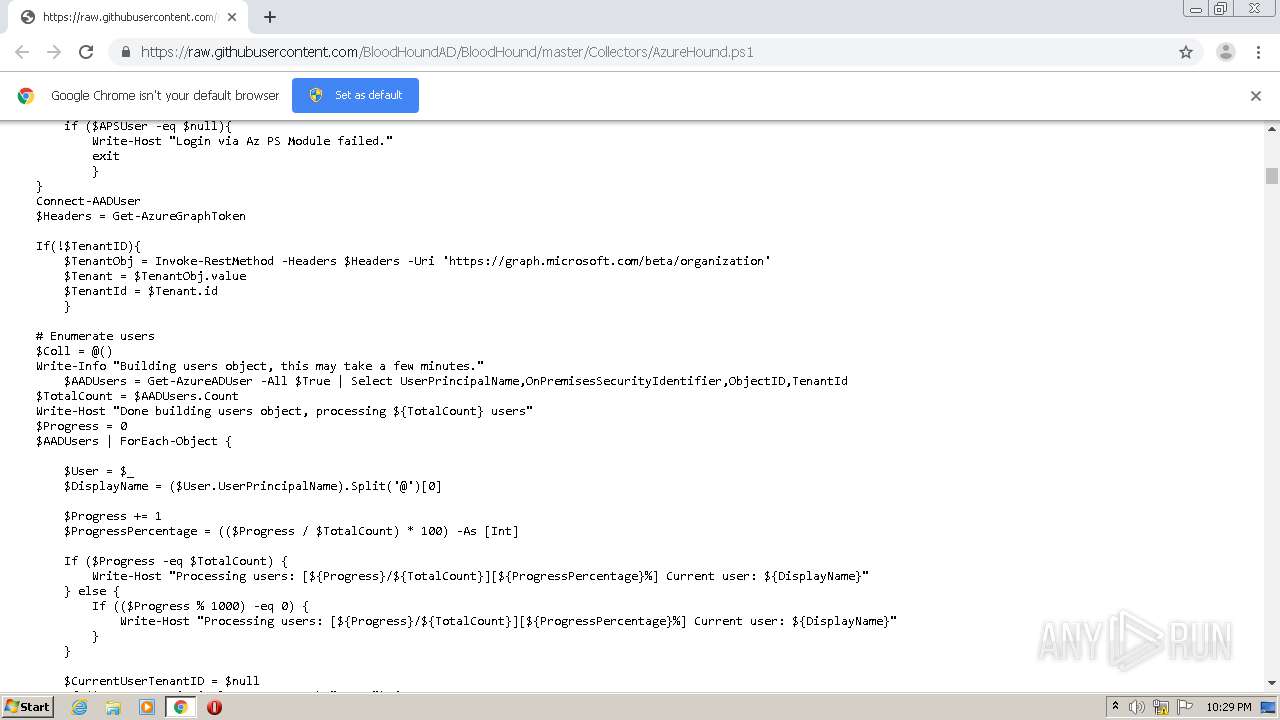This screenshot has height=720, width=1280.
Task: Click the scrollbar up arrow
Action: (x=1272, y=129)
